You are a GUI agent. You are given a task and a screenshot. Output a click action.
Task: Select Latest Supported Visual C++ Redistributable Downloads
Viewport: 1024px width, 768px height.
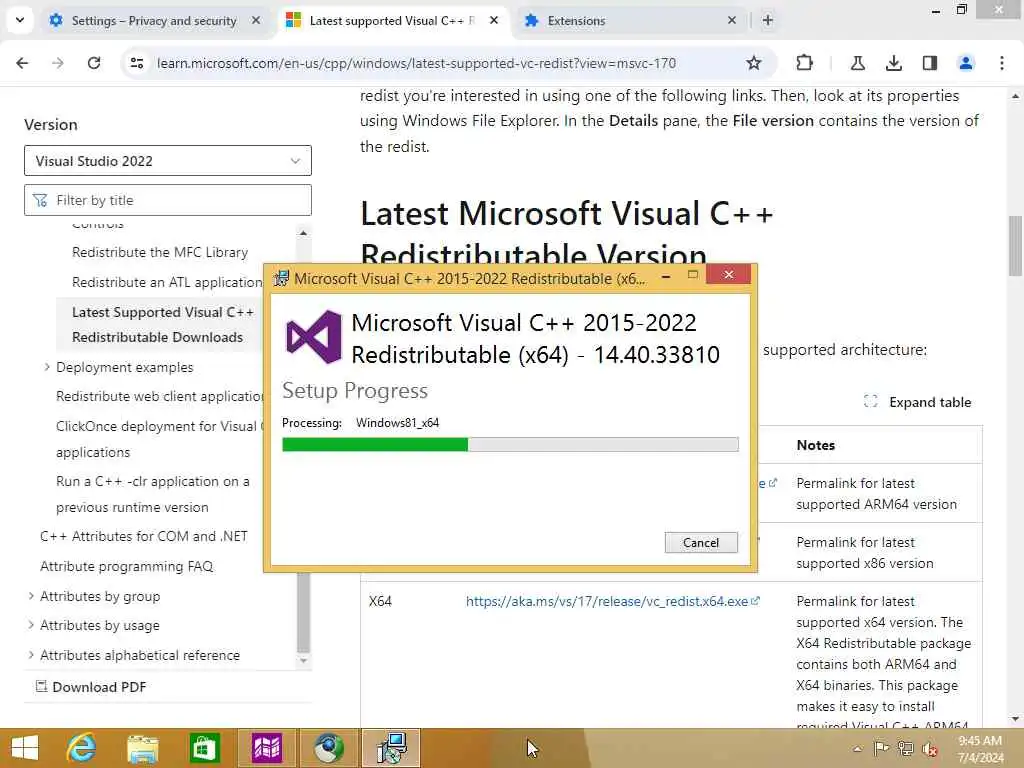(163, 325)
